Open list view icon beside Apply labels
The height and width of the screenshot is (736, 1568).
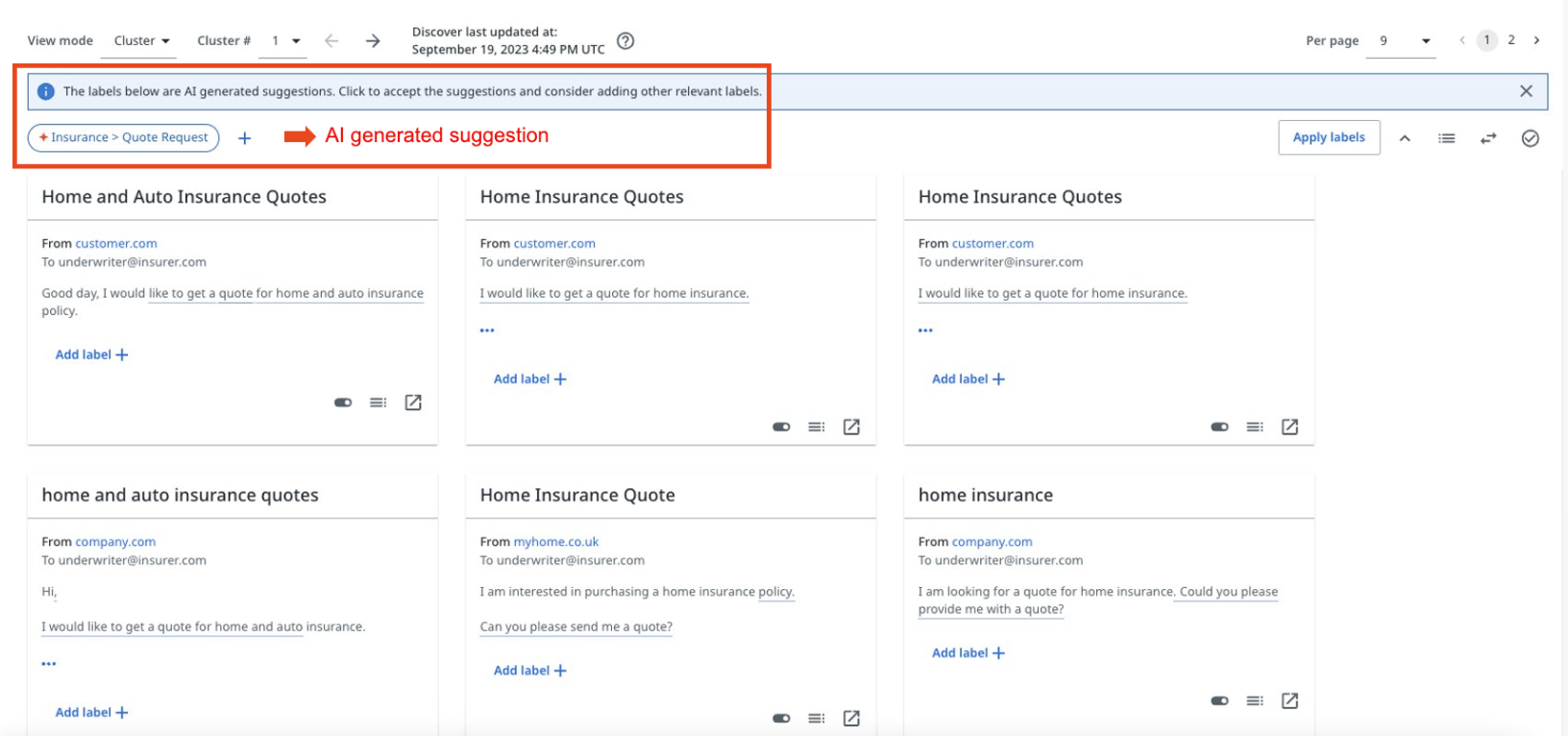tap(1446, 138)
